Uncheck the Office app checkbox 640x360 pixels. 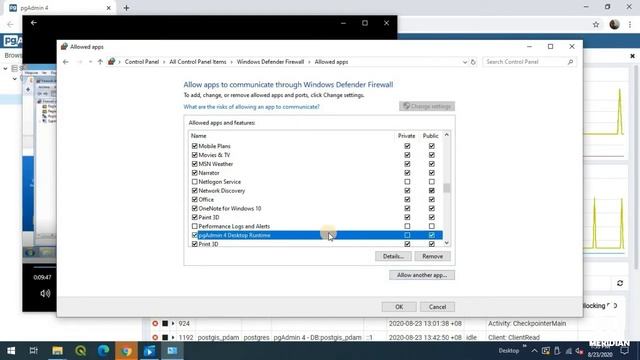pos(194,200)
